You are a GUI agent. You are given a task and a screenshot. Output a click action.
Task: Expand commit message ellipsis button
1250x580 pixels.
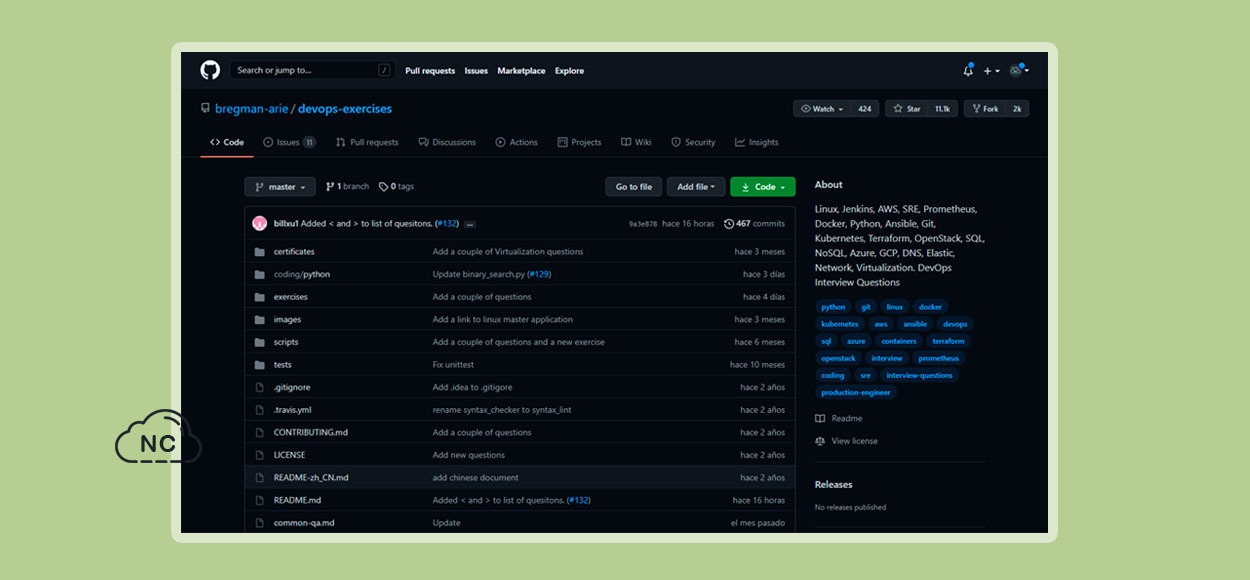(x=470, y=224)
